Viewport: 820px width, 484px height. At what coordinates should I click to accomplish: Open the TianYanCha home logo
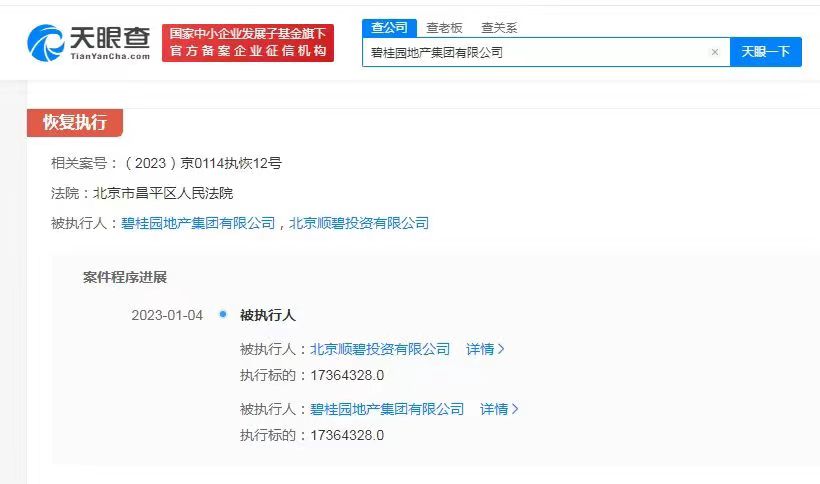tap(89, 43)
